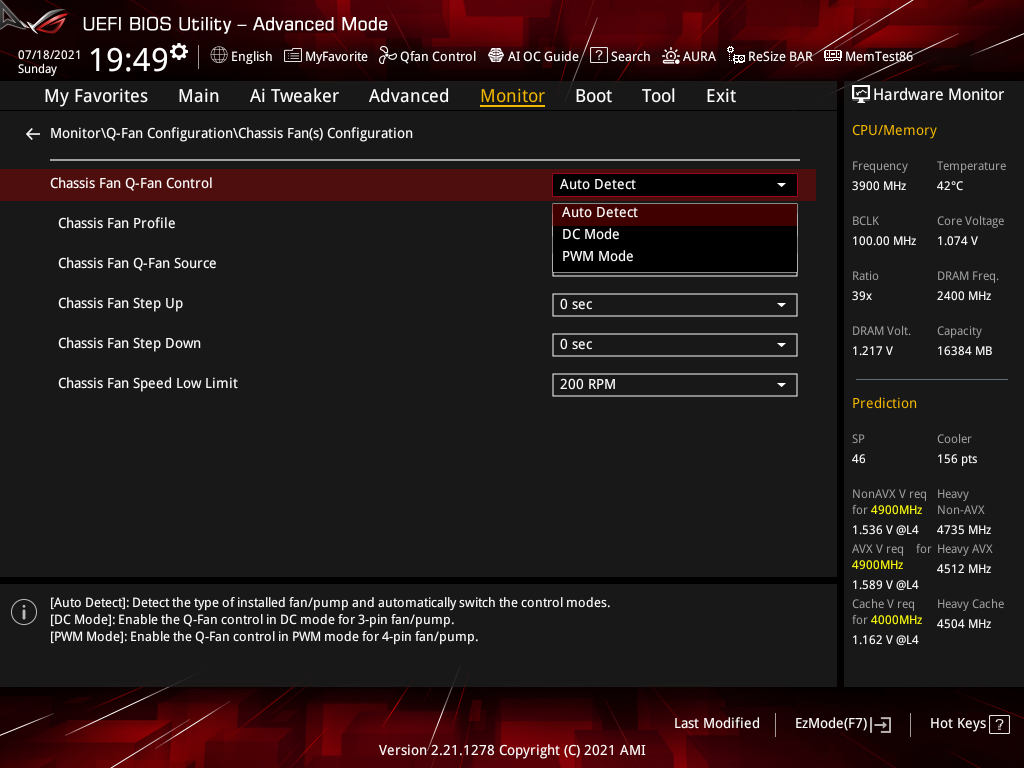The image size is (1024, 768).
Task: Open the Qfan Control tool
Action: pos(427,56)
